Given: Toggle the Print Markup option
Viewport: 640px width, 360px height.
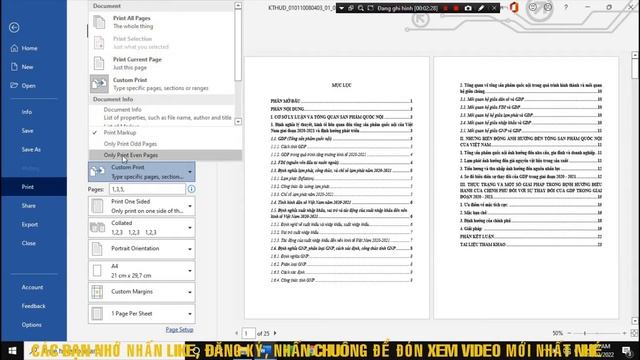Looking at the screenshot, I should click(x=165, y=133).
